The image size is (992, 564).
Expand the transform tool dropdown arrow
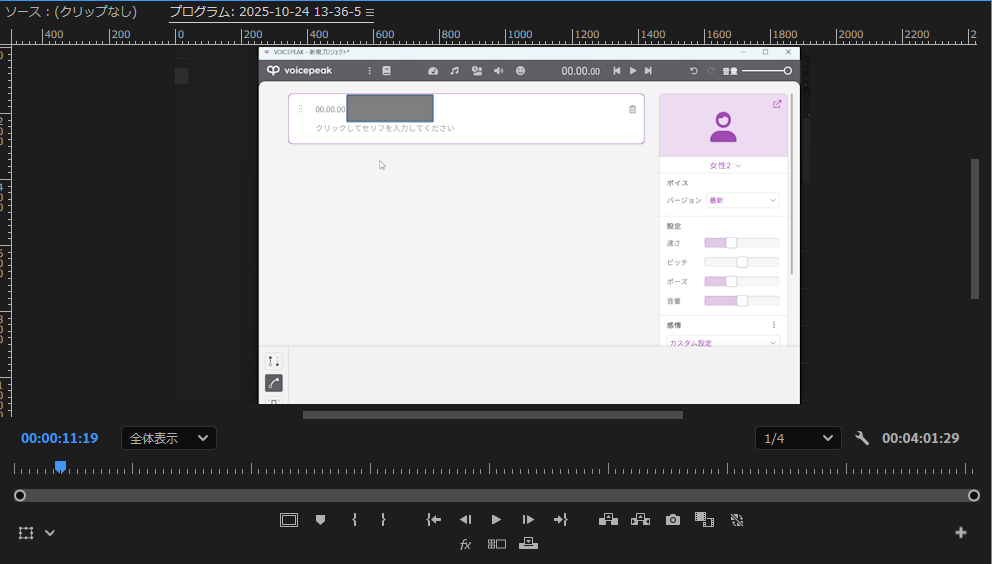[50, 533]
